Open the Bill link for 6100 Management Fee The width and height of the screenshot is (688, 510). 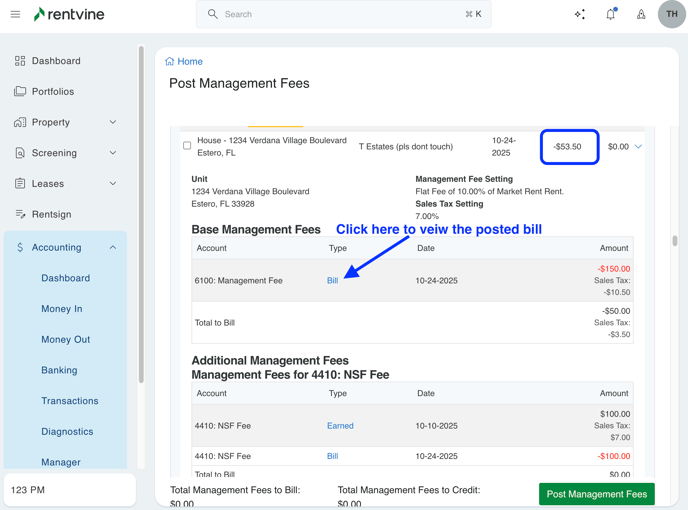[332, 281]
